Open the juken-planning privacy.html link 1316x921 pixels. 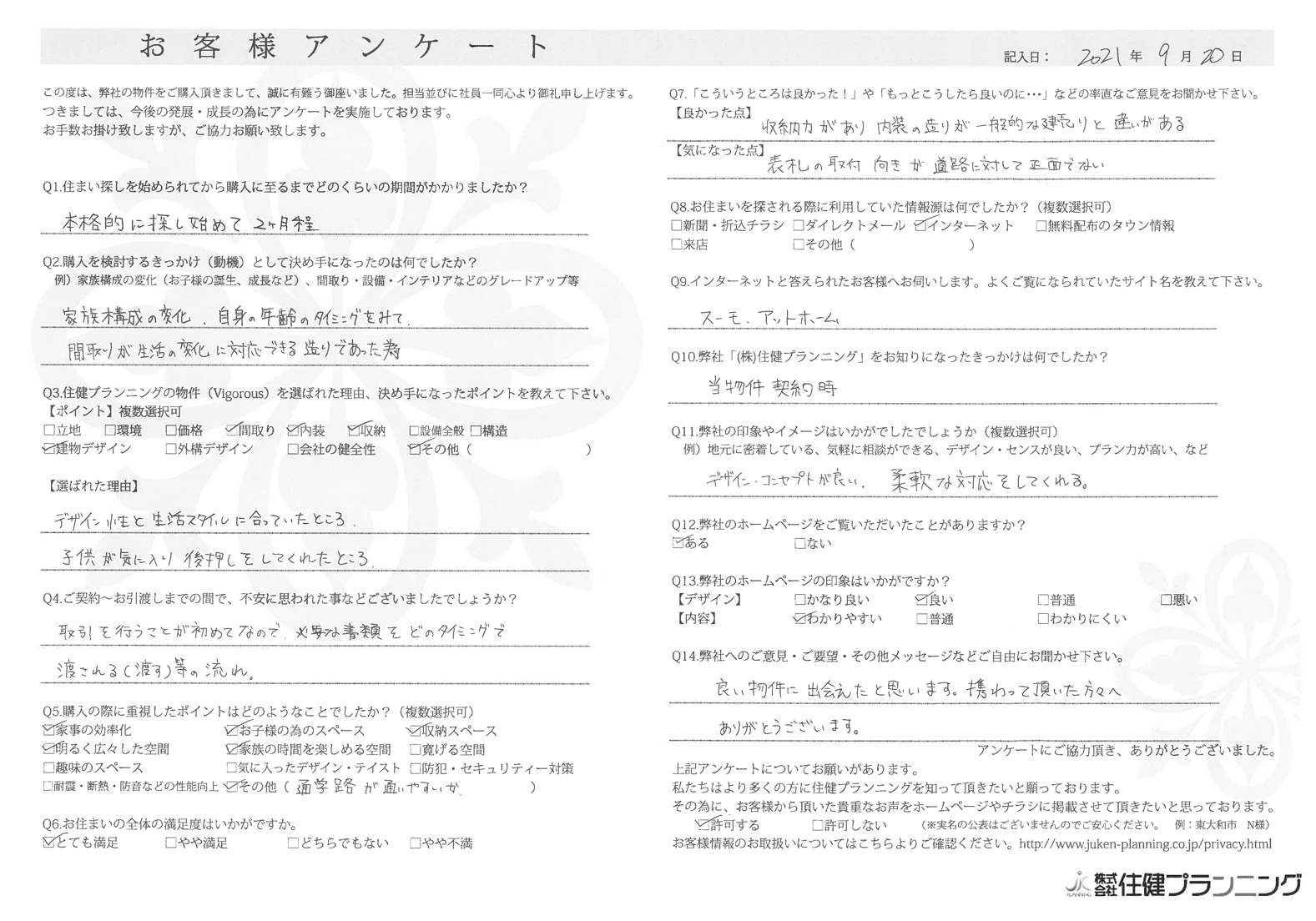1145,844
